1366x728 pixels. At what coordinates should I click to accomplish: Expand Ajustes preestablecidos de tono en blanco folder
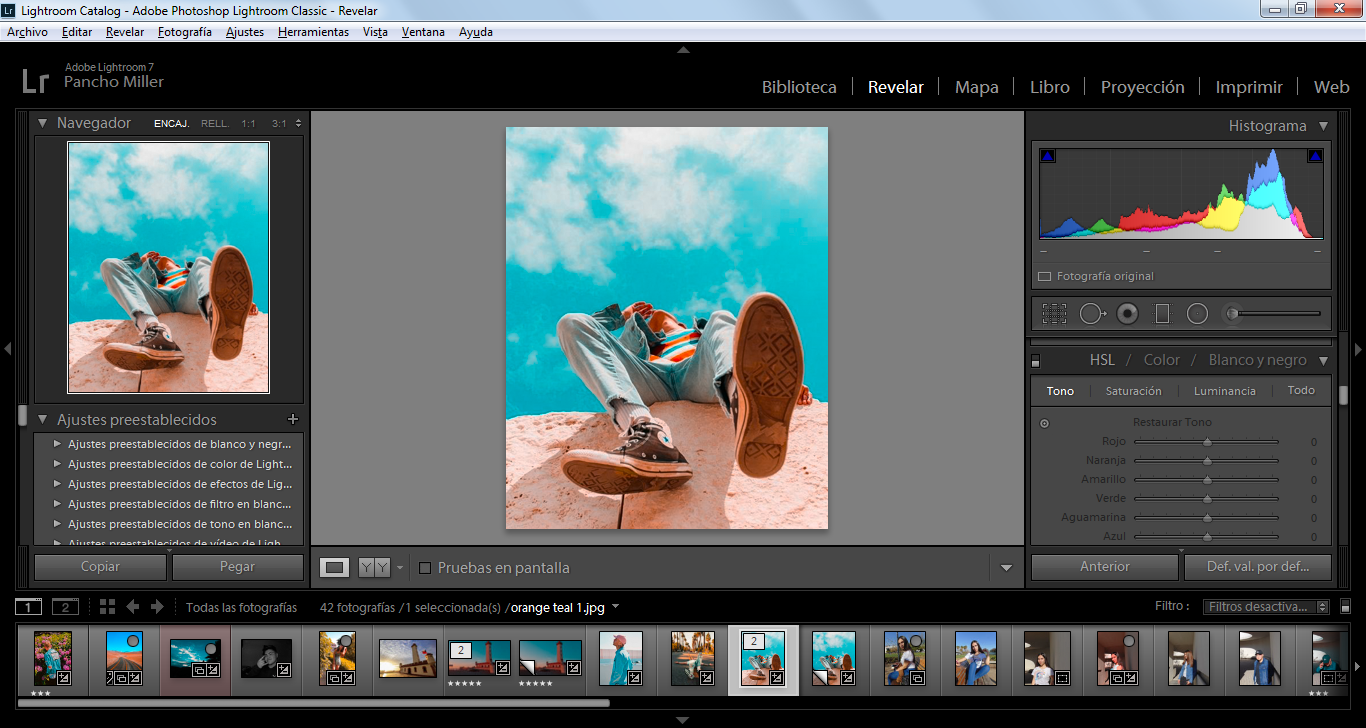point(57,524)
